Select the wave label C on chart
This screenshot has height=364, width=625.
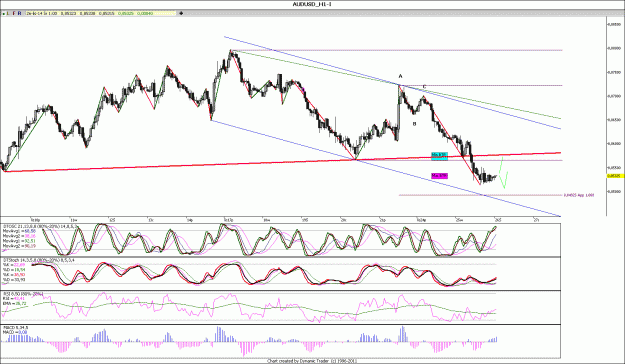tap(424, 87)
